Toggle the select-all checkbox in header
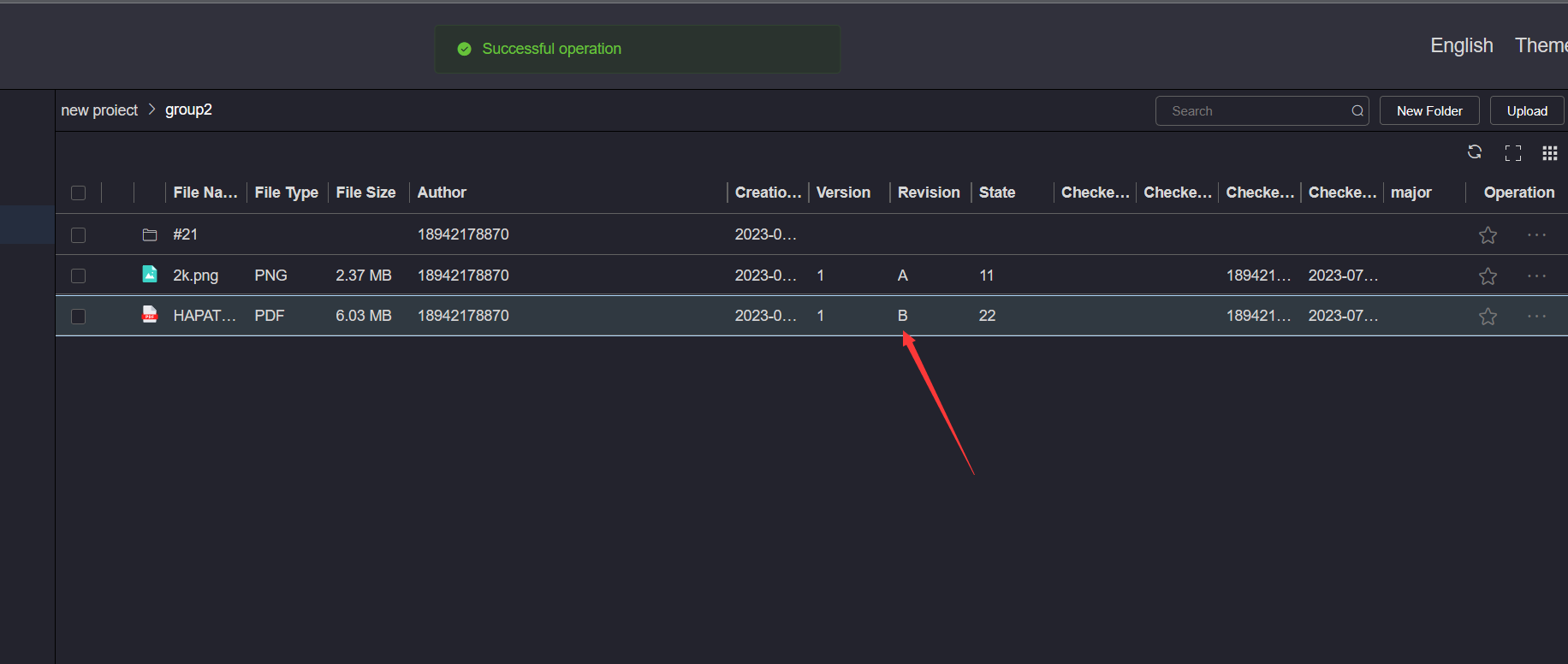The image size is (1568, 664). 78,193
